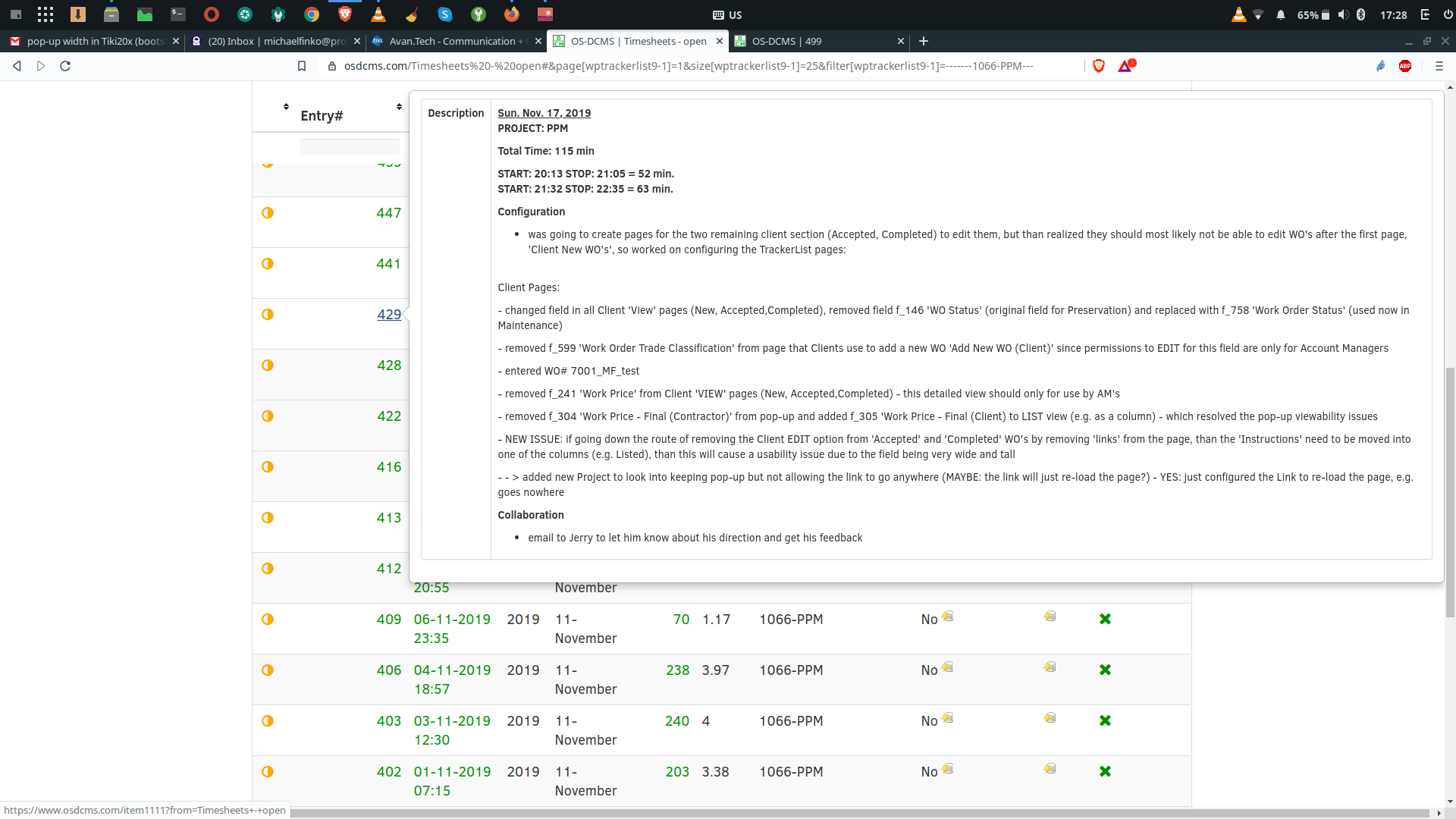This screenshot has width=1456, height=819.
Task: Click the minutes value 203 in row 402
Action: 677,772
